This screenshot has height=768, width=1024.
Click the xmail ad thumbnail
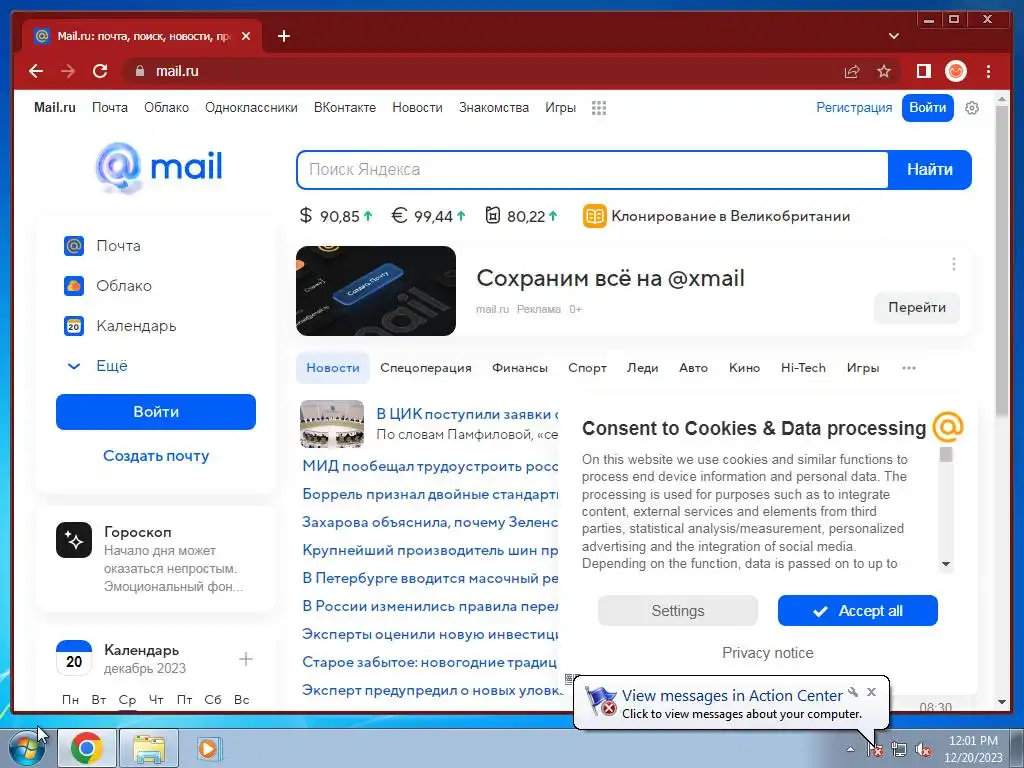(376, 291)
